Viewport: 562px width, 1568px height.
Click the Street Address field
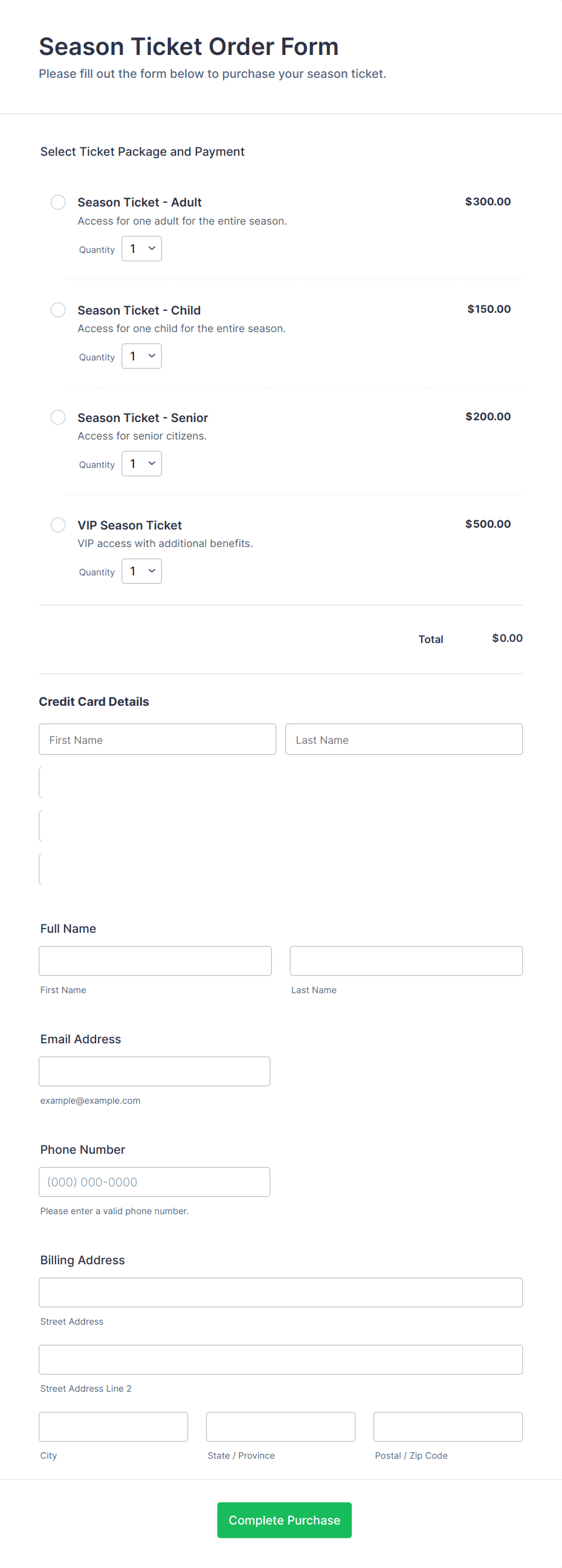pyautogui.click(x=280, y=1291)
